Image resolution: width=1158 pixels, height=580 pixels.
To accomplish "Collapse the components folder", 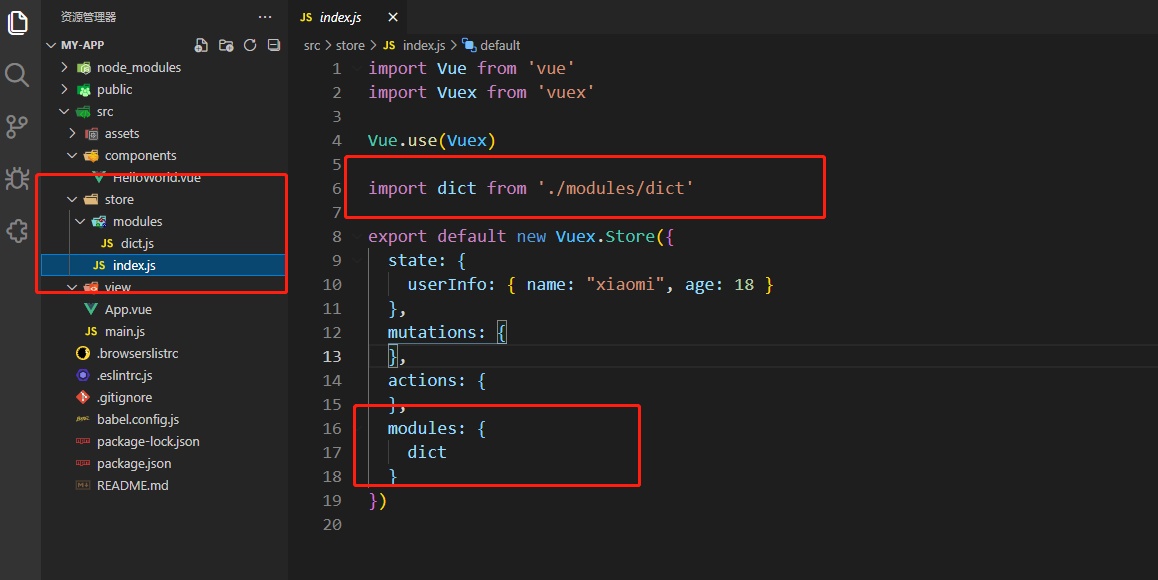I will pyautogui.click(x=71, y=155).
